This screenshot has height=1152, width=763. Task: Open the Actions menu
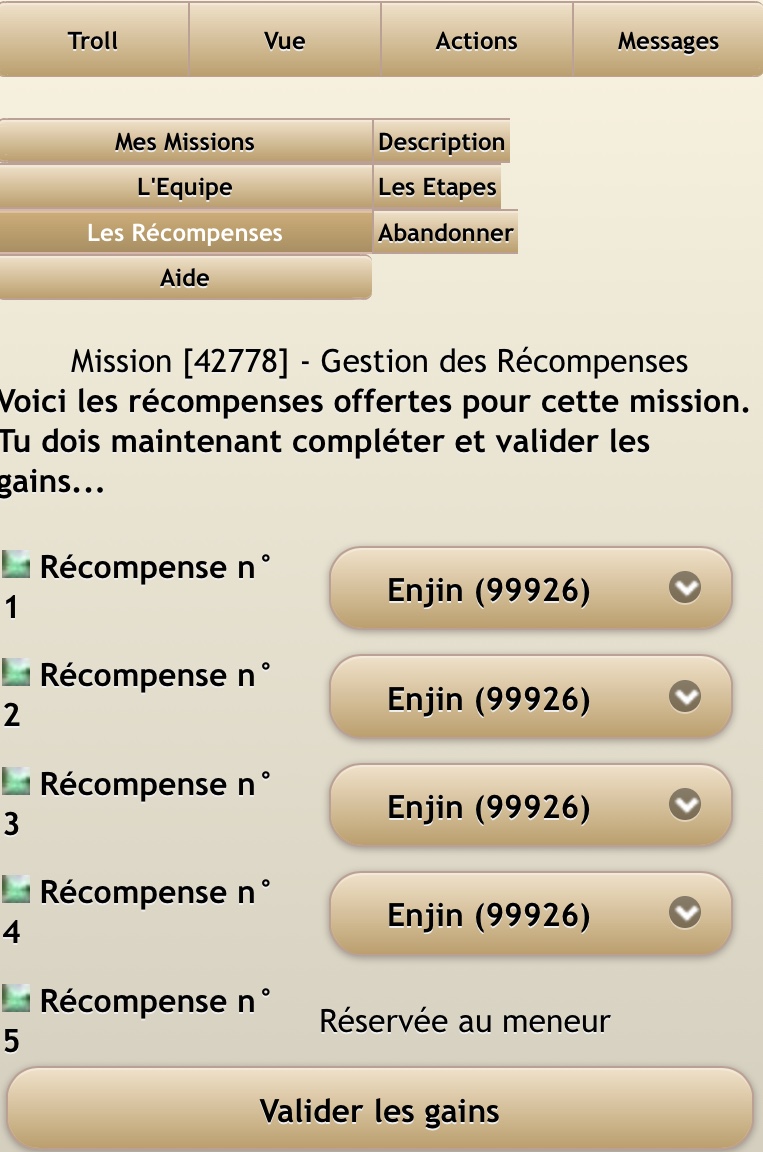[477, 41]
